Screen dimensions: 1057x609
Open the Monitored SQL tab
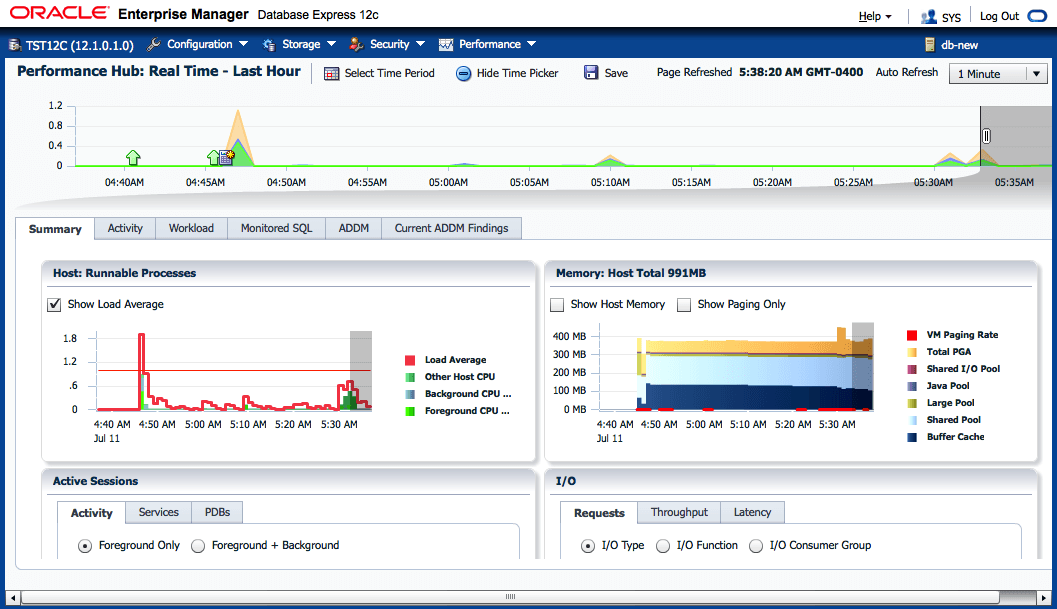[276, 228]
